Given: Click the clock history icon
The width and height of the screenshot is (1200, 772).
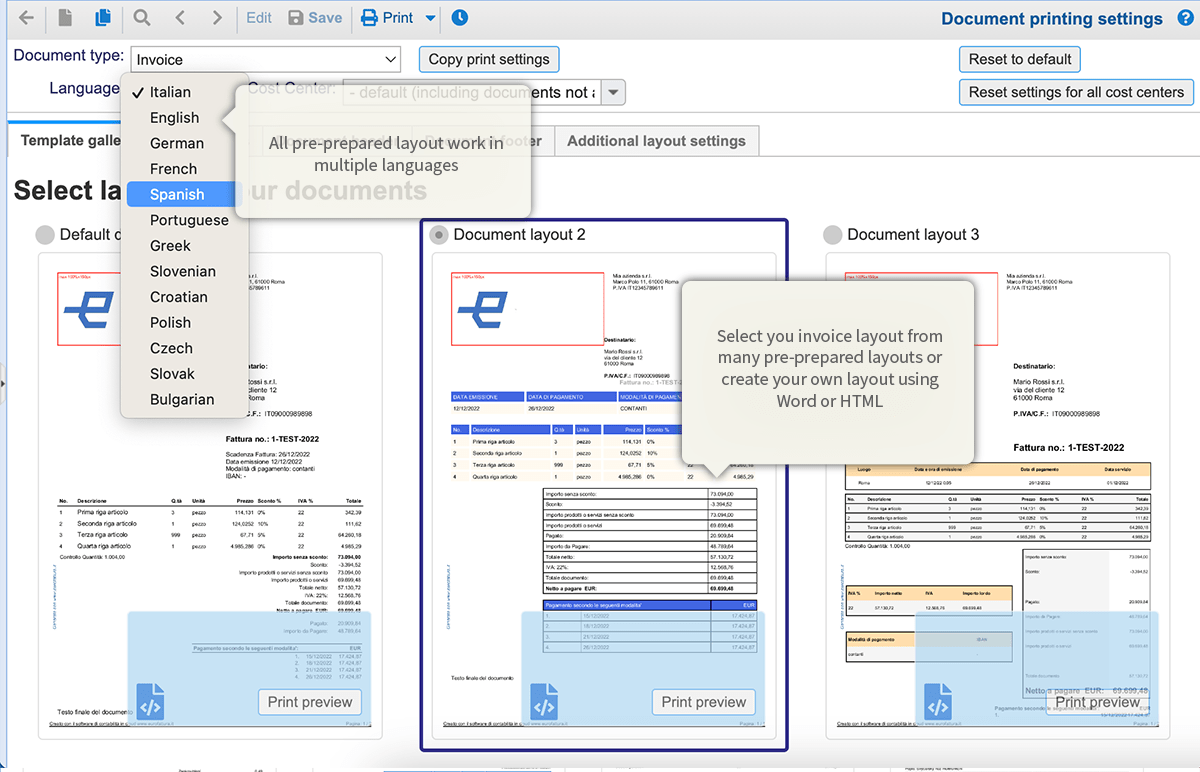Looking at the screenshot, I should 459,18.
